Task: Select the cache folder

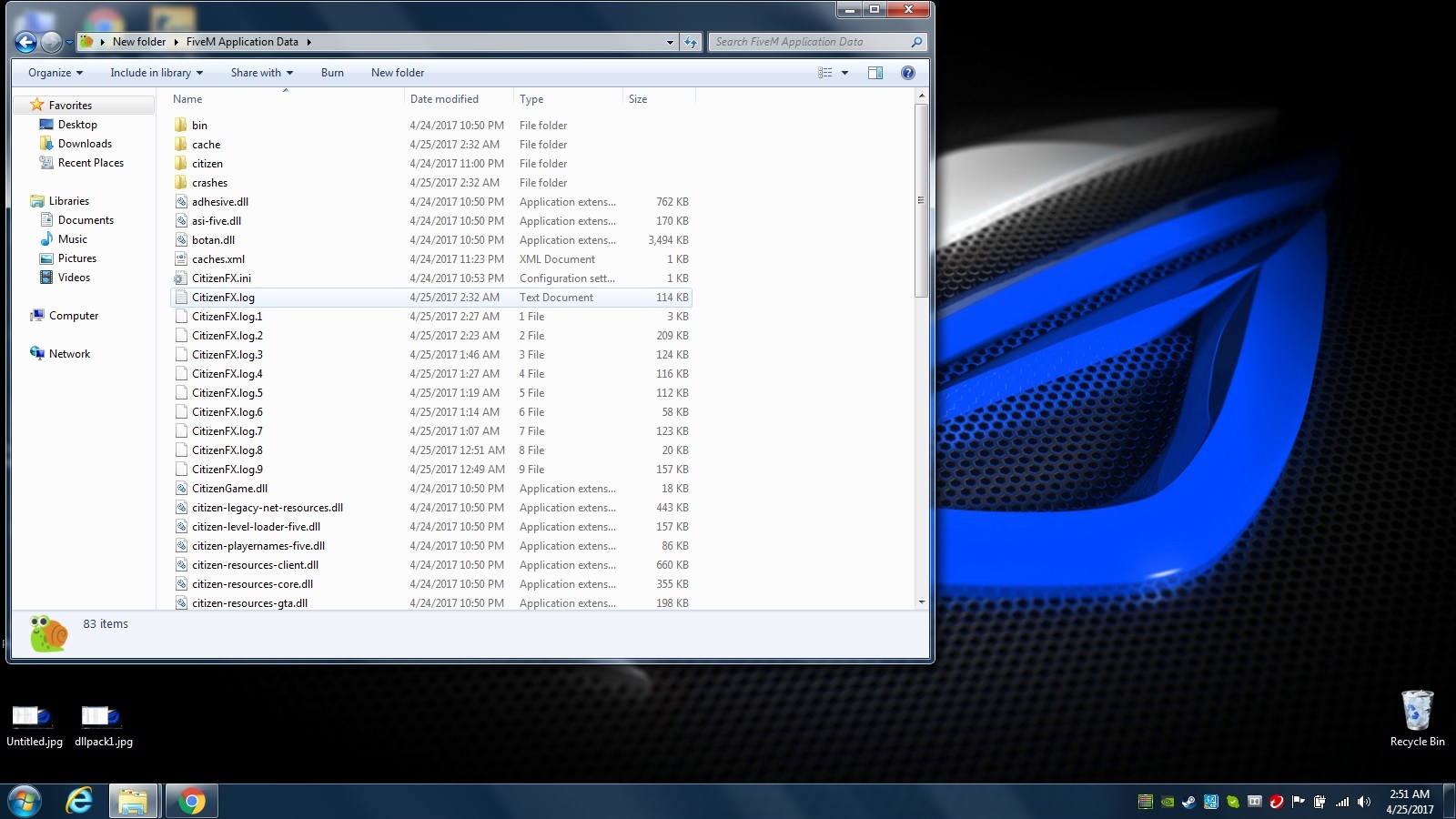Action: pyautogui.click(x=431, y=145)
